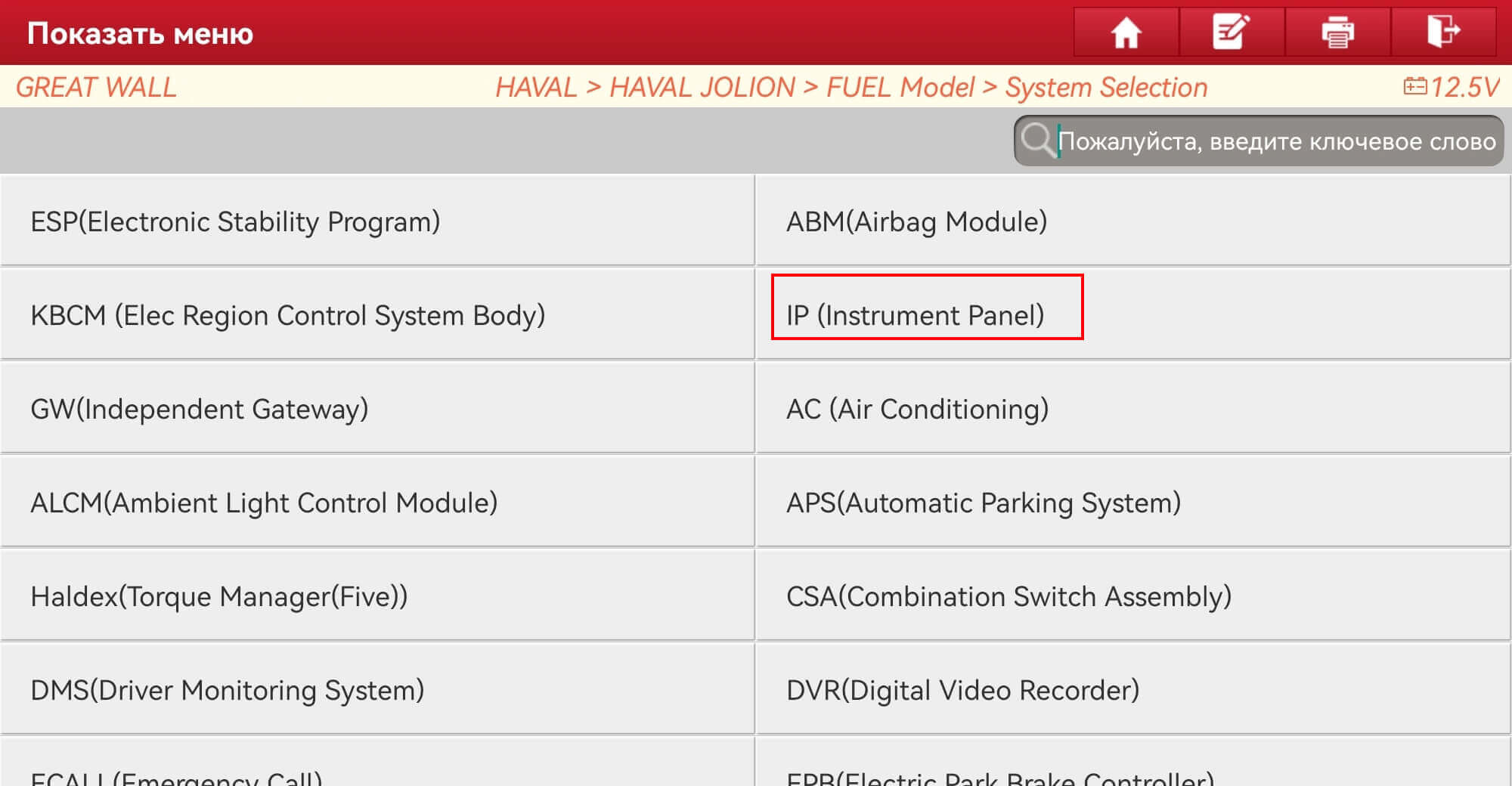The image size is (1512, 786).
Task: Select APS (Automatic Parking System)
Action: 1133,502
